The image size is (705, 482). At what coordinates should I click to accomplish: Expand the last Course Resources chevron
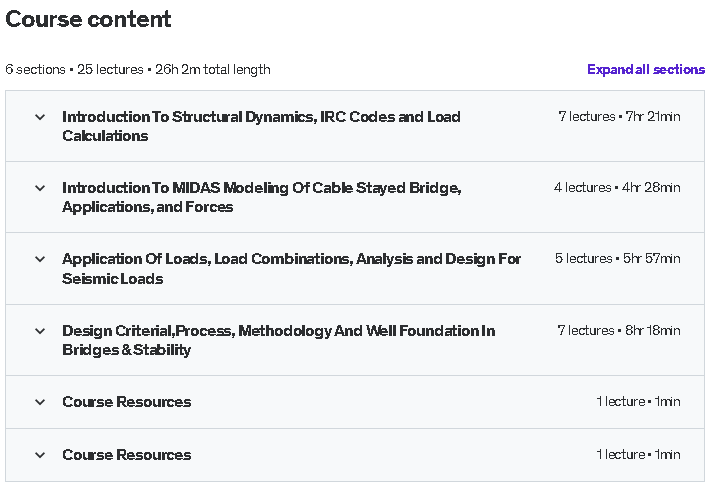click(40, 455)
